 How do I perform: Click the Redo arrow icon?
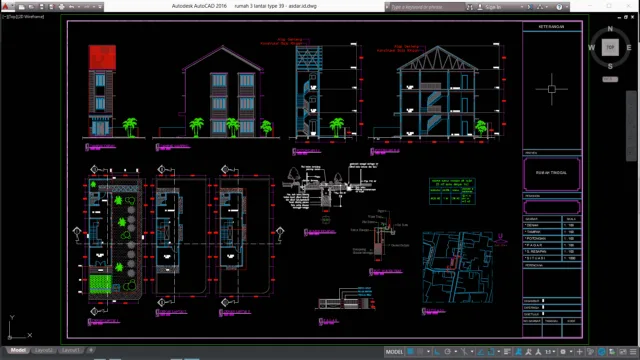point(87,7)
